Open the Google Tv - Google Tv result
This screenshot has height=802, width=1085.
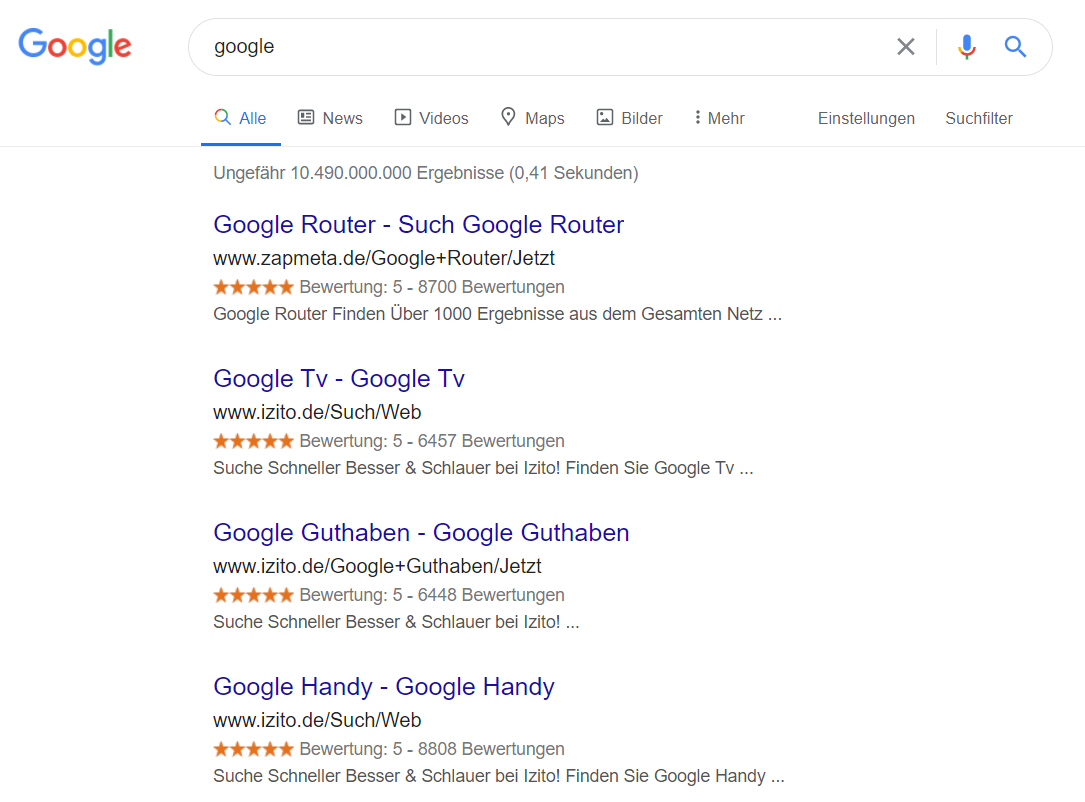coord(339,379)
